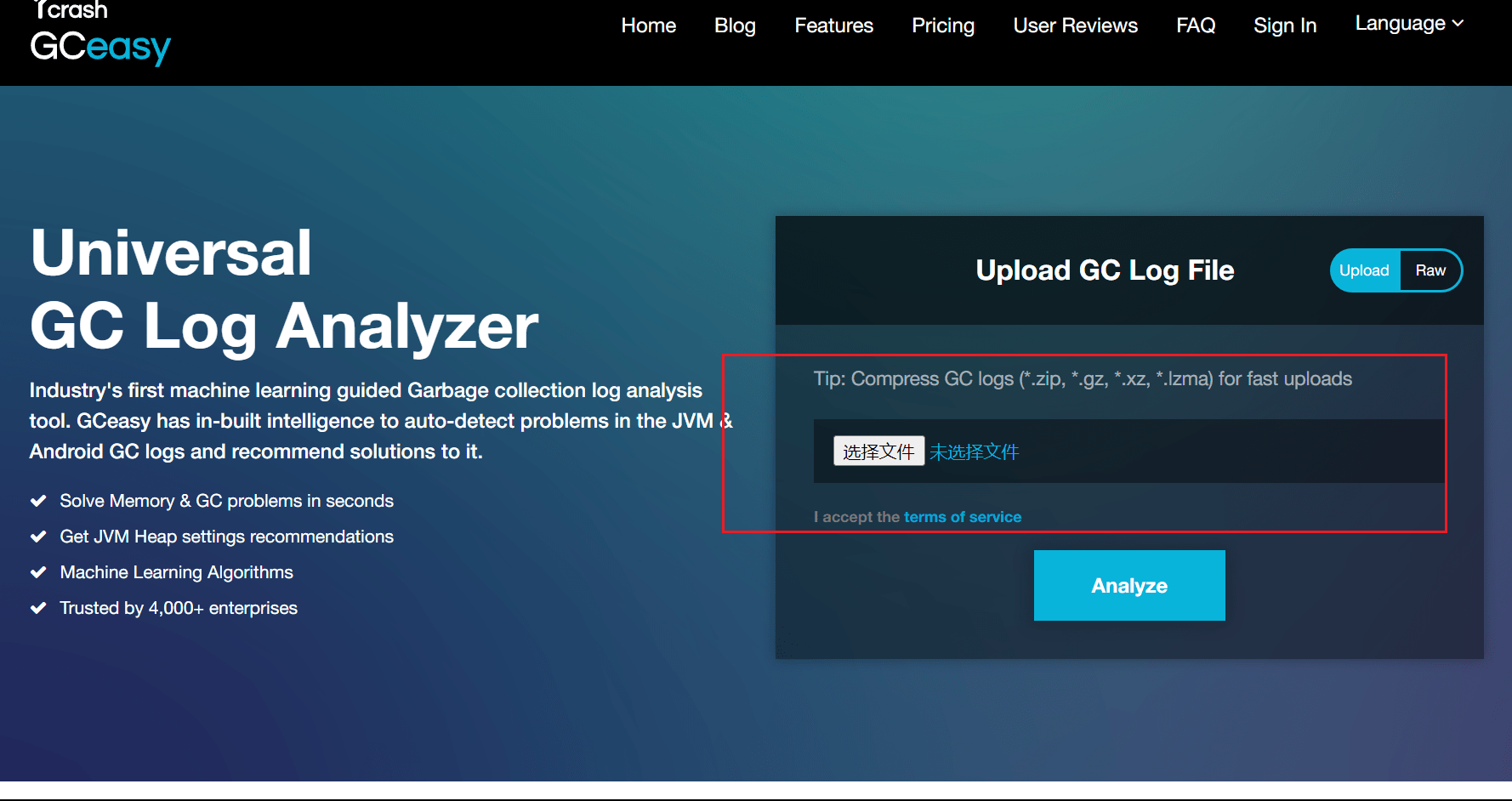Go to the Home page
Screen dimensions: 1512x801
point(648,26)
